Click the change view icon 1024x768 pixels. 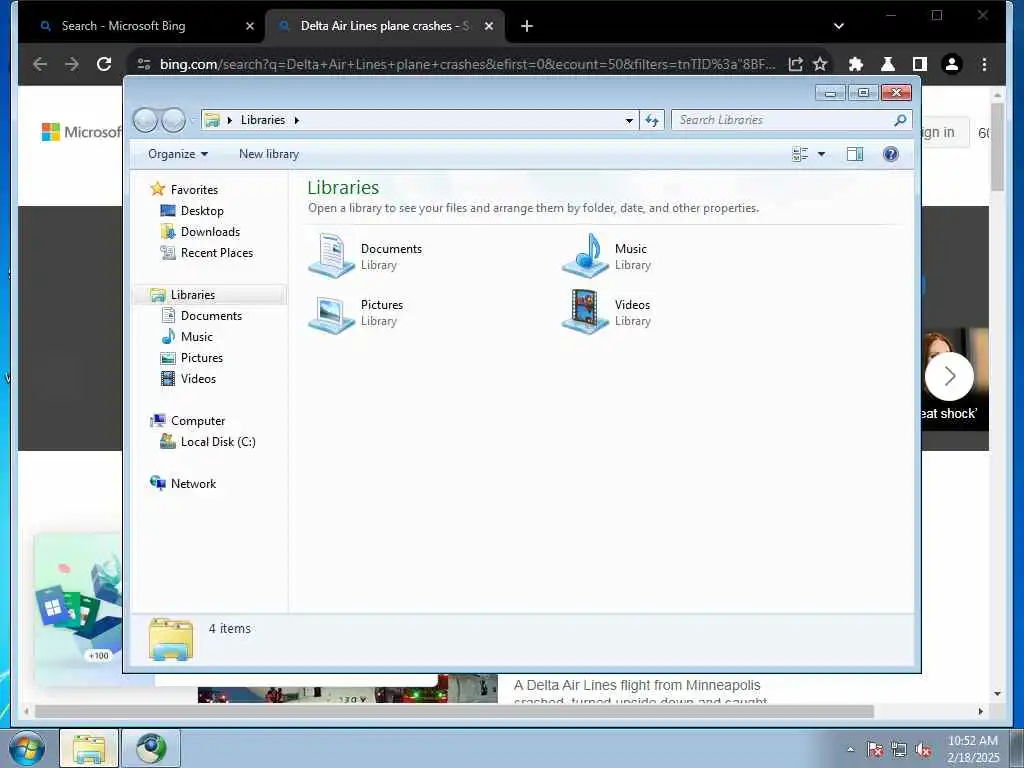click(800, 154)
